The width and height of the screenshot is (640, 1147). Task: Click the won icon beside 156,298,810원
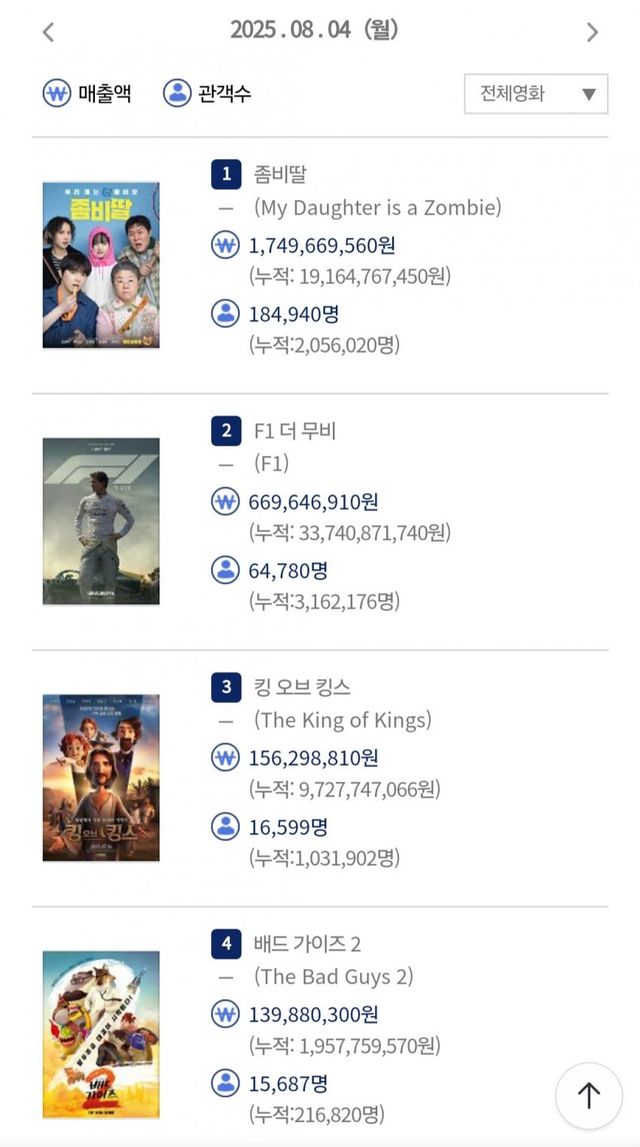225,758
